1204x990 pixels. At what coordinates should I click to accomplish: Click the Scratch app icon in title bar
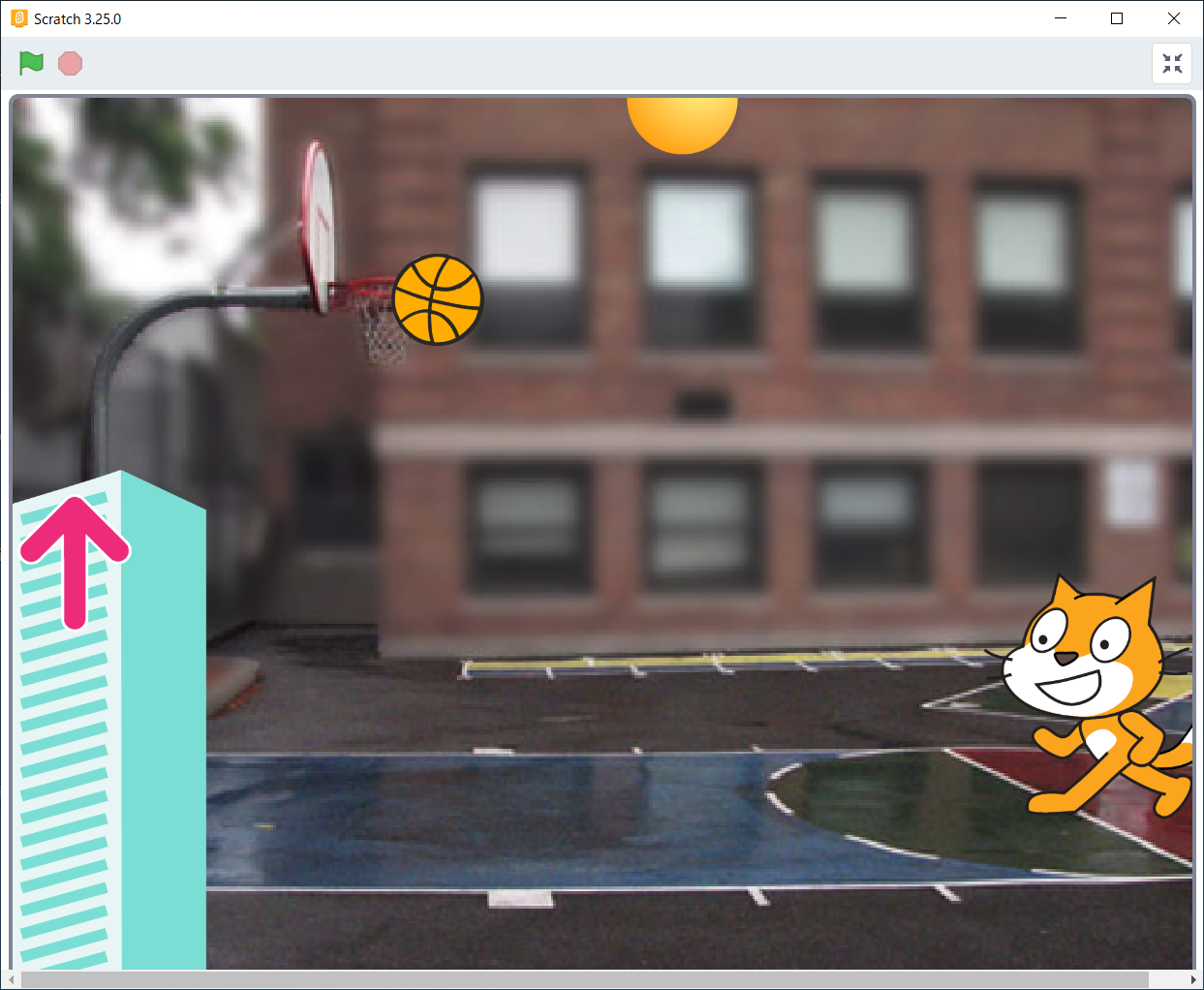click(18, 18)
